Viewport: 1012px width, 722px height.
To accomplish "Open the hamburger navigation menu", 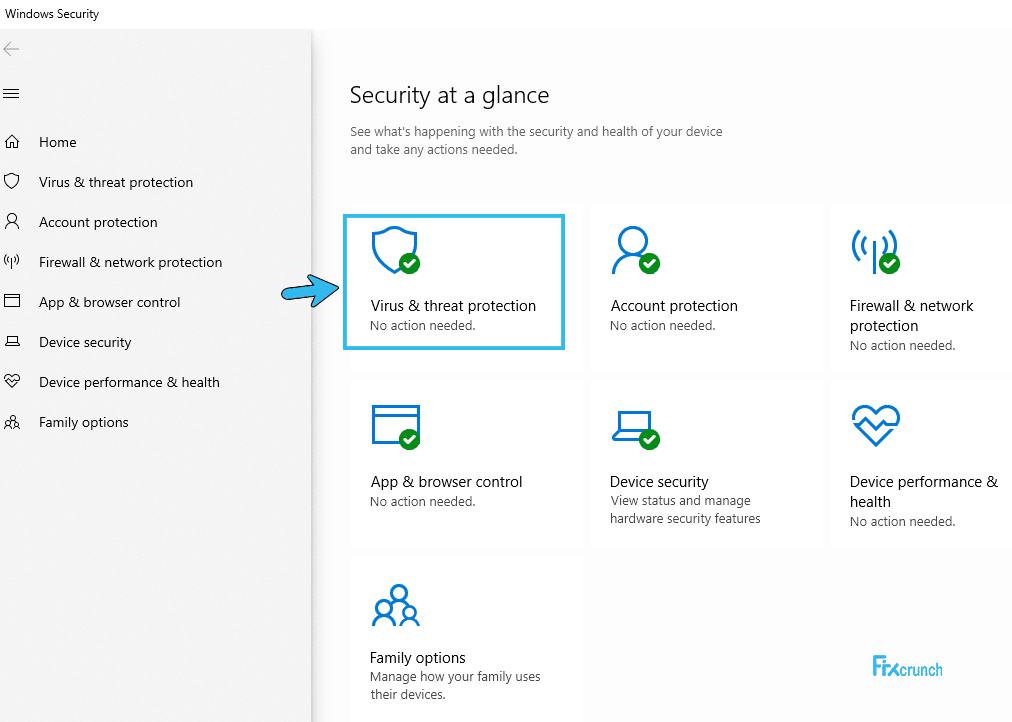I will [x=11, y=94].
